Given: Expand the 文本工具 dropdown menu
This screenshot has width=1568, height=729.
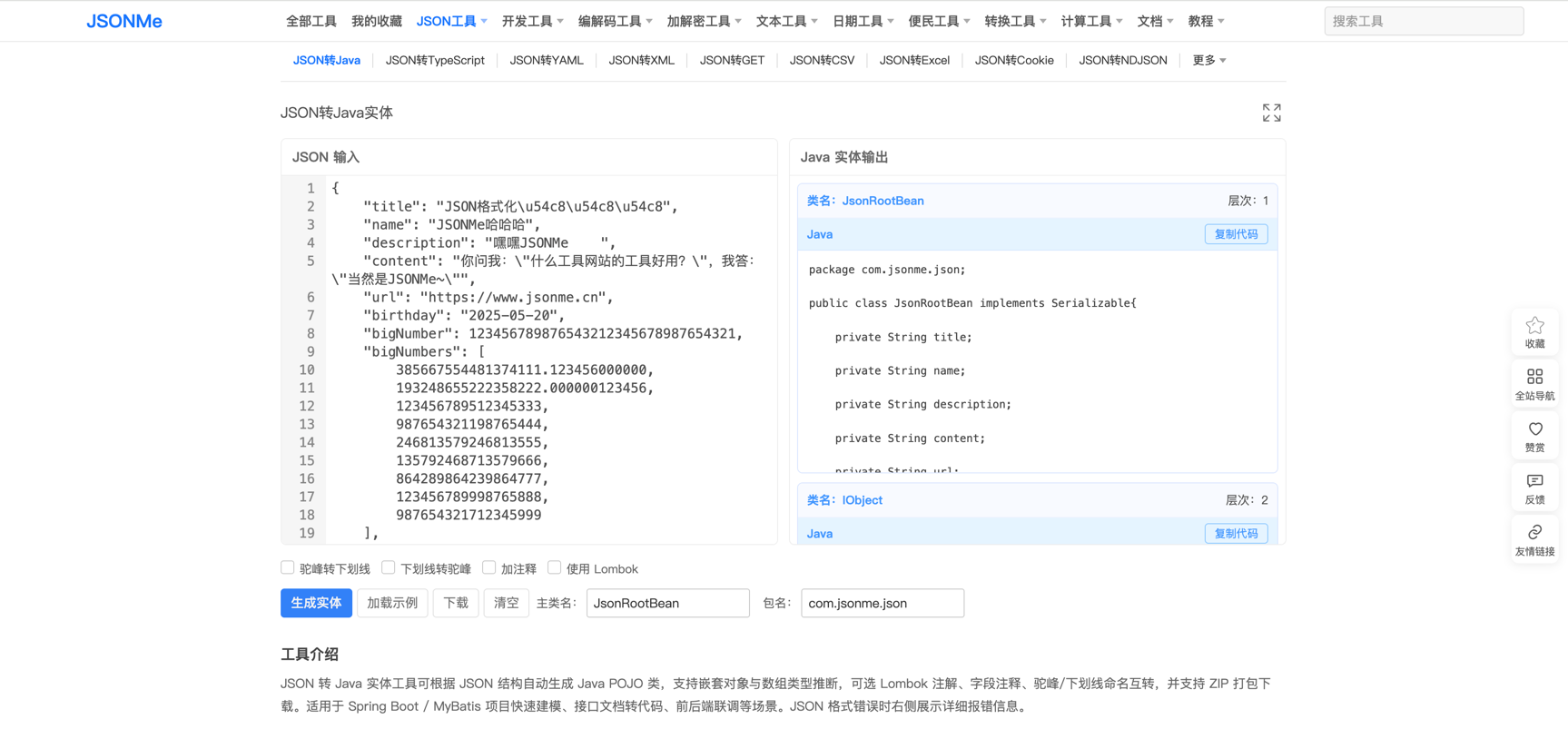Looking at the screenshot, I should [x=786, y=21].
